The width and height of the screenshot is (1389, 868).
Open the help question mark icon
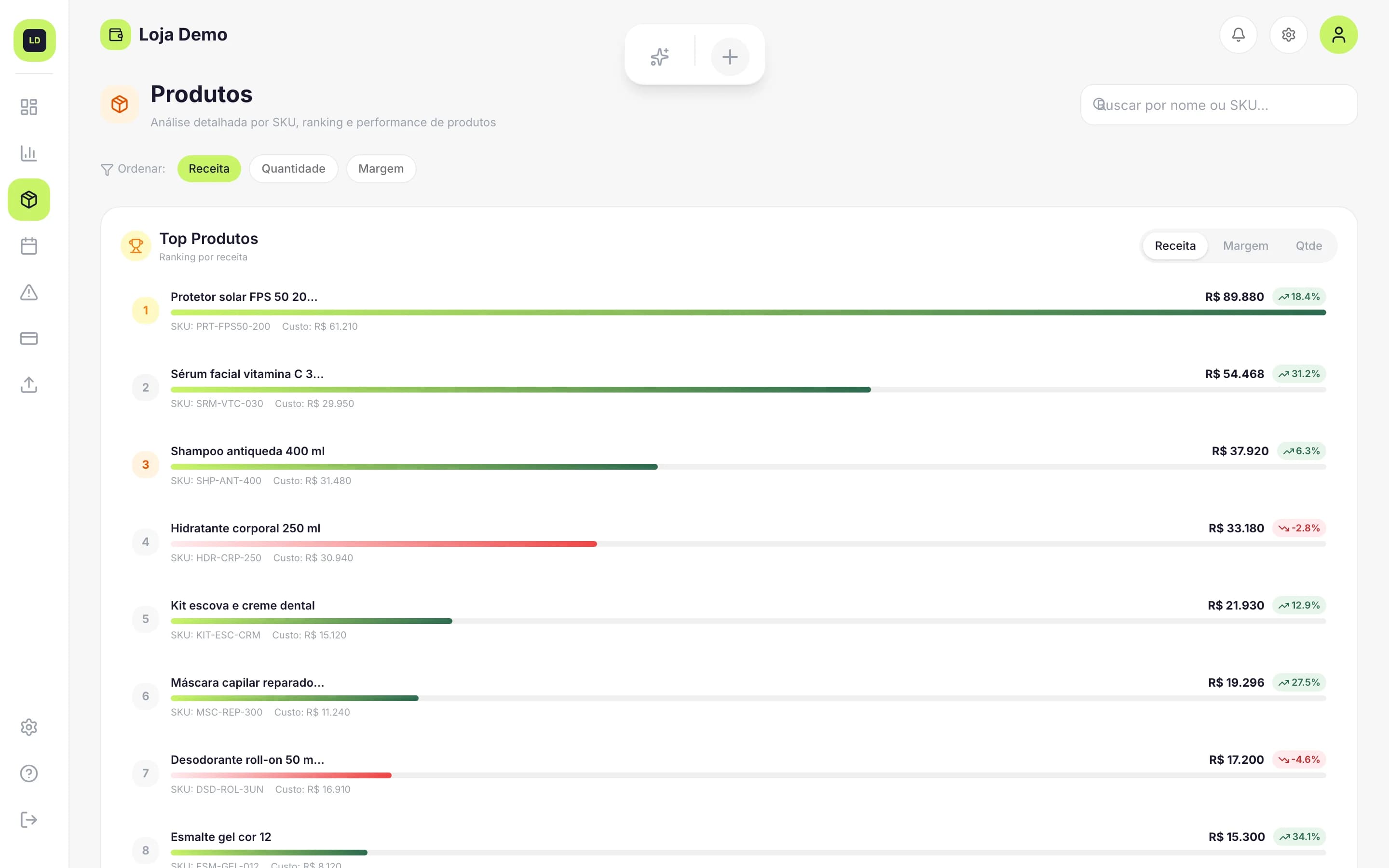point(29,773)
